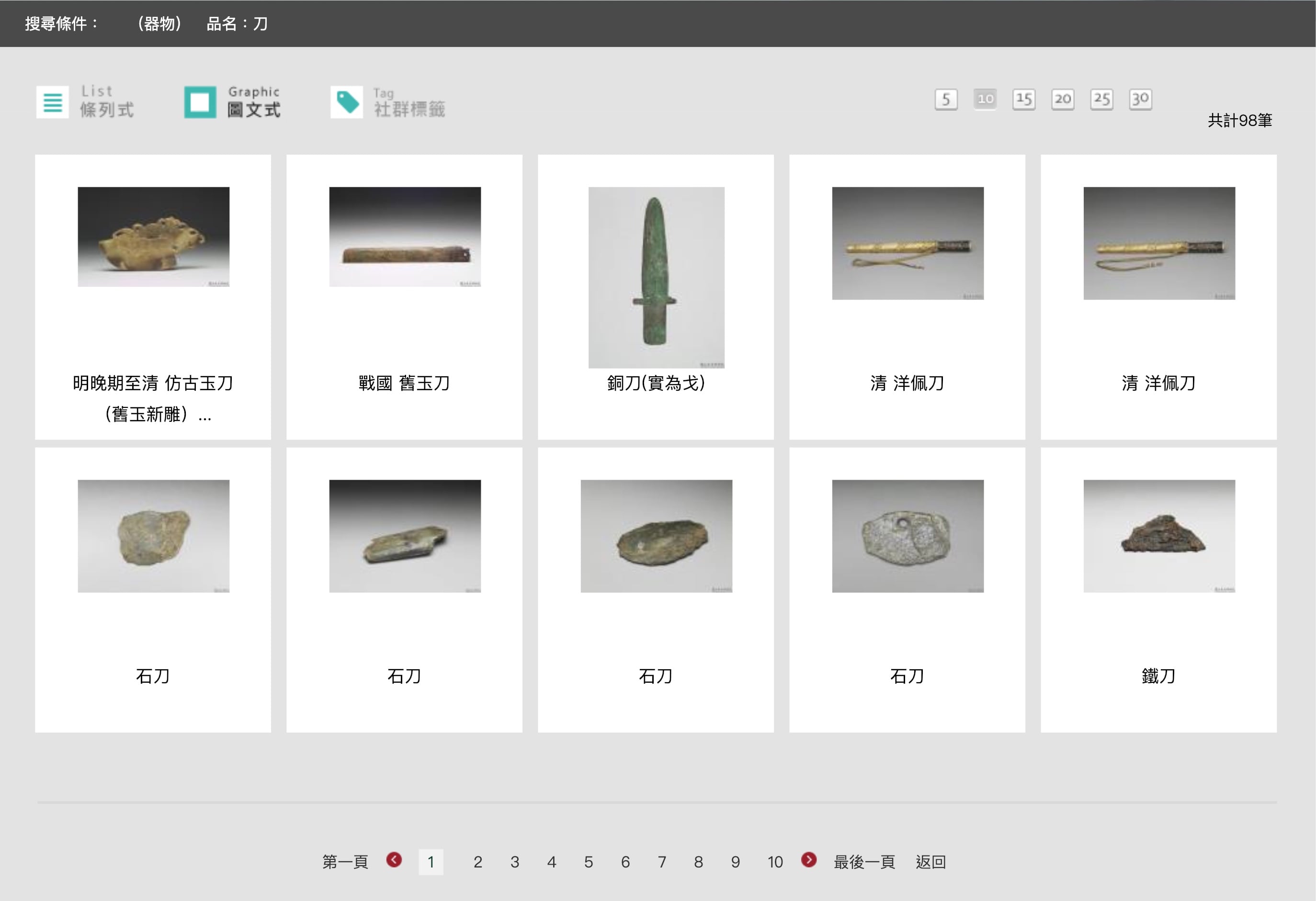The image size is (1316, 901).
Task: Go to next page red arrow
Action: [x=809, y=860]
